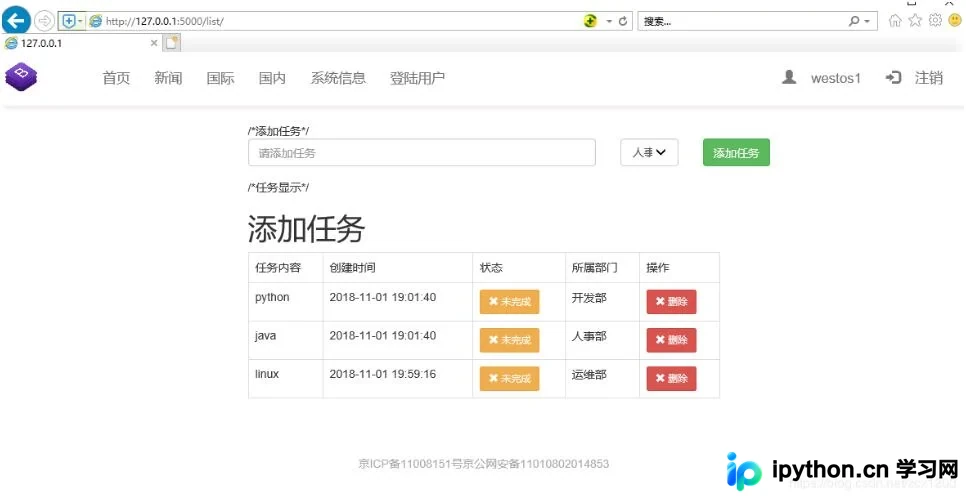
Task: Click the green compatibility icon in address bar
Action: tap(590, 21)
